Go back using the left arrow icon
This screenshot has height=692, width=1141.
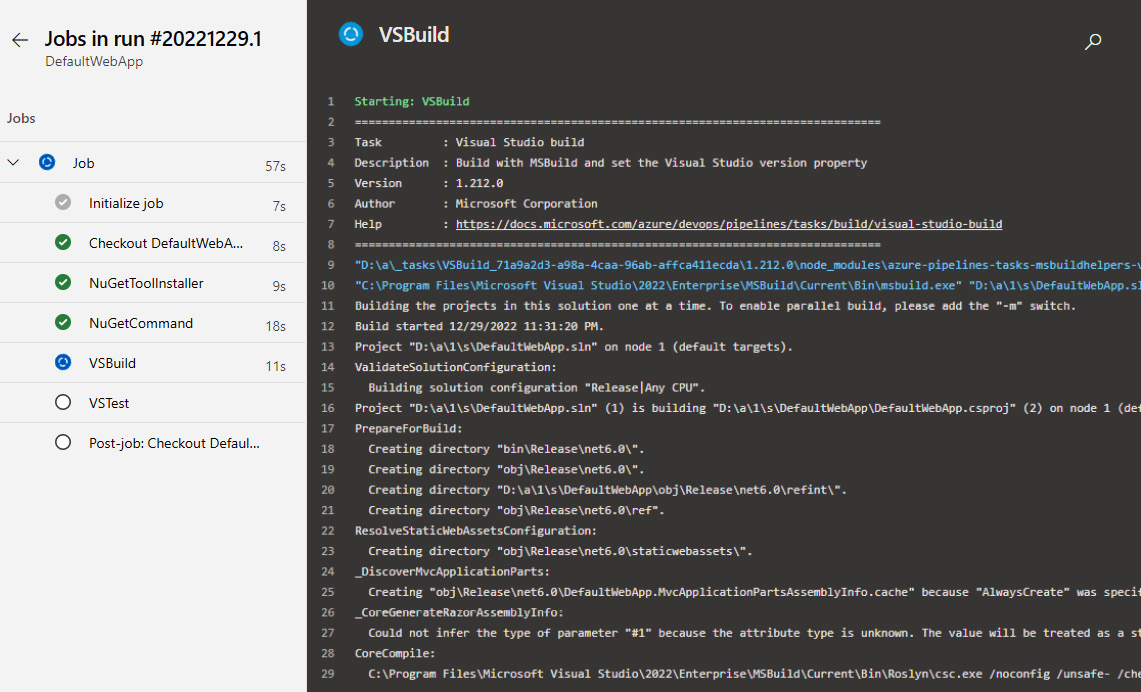click(x=20, y=40)
